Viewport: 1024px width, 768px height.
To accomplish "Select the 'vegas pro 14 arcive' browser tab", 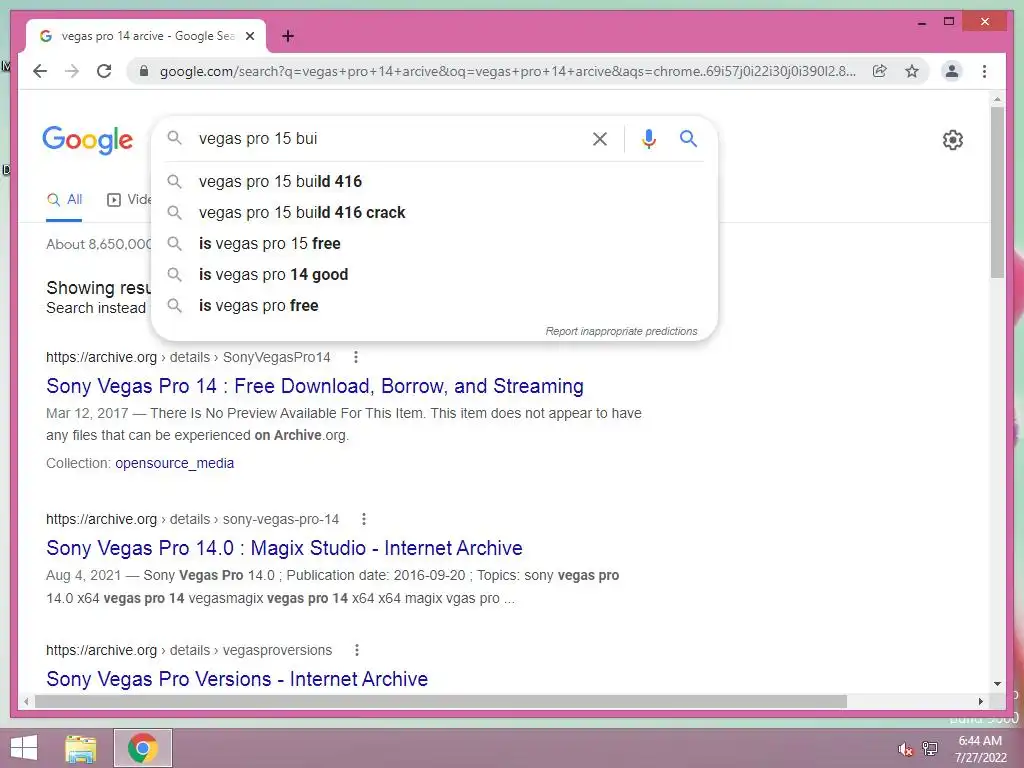I will [145, 36].
